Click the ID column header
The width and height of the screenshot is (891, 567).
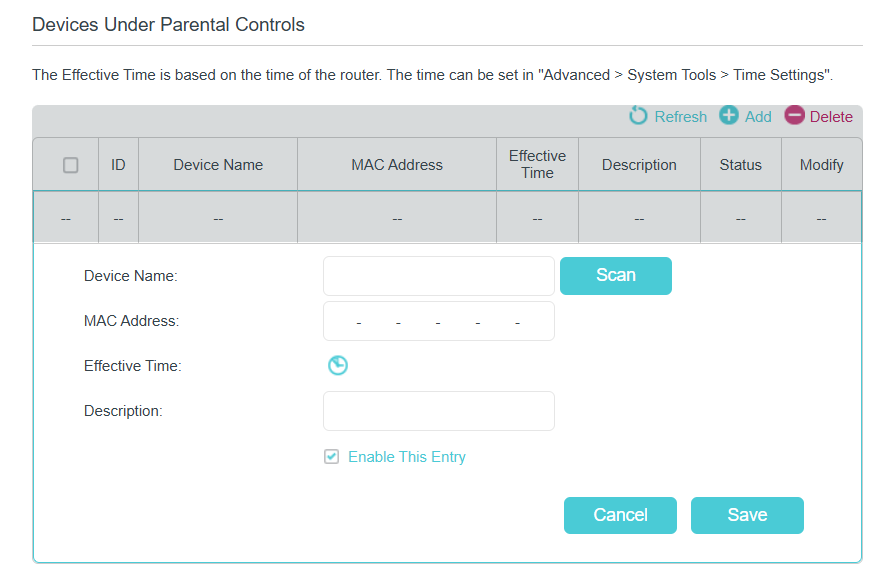[118, 165]
